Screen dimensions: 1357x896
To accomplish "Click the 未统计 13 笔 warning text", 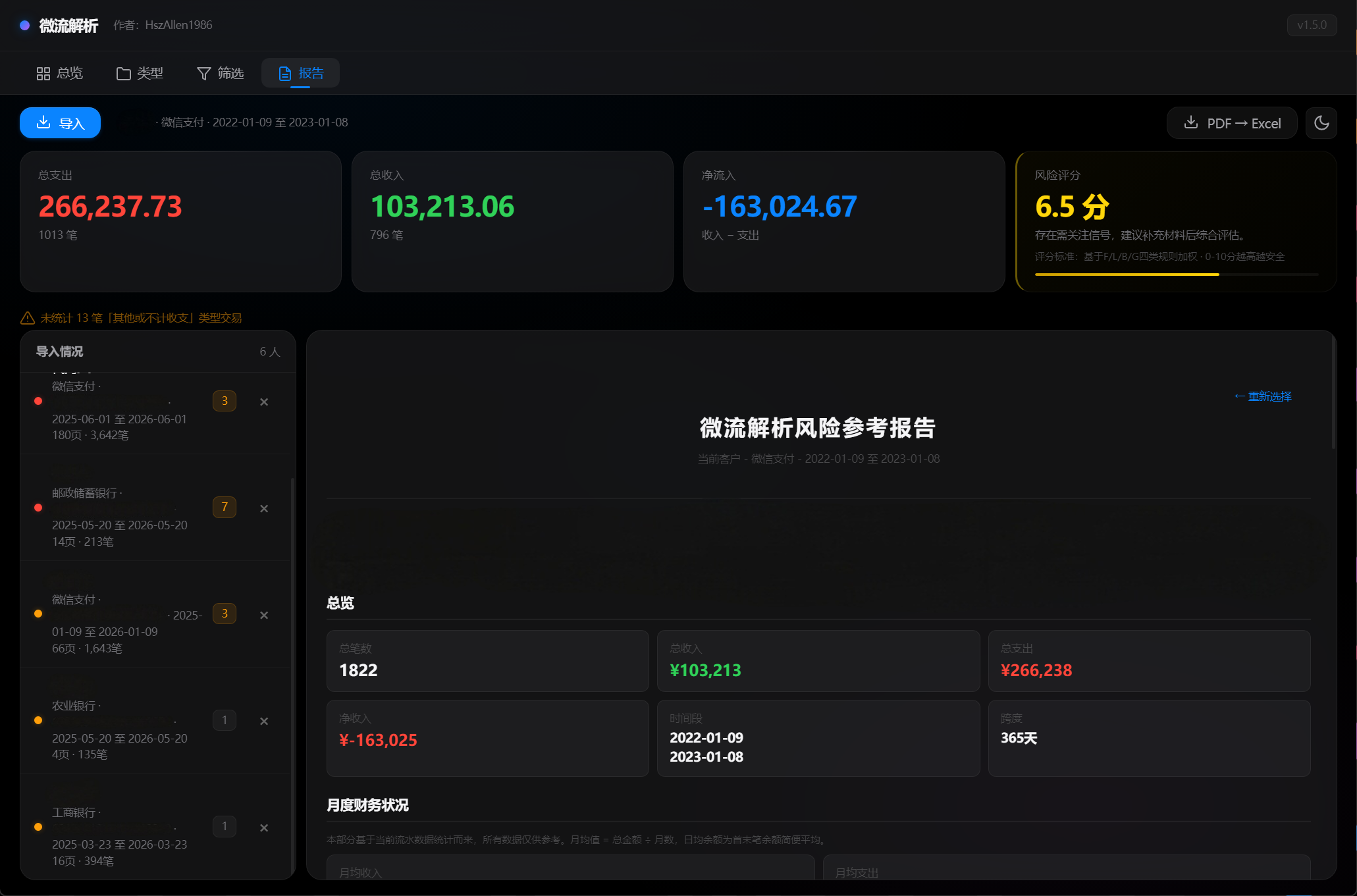I will coord(141,318).
